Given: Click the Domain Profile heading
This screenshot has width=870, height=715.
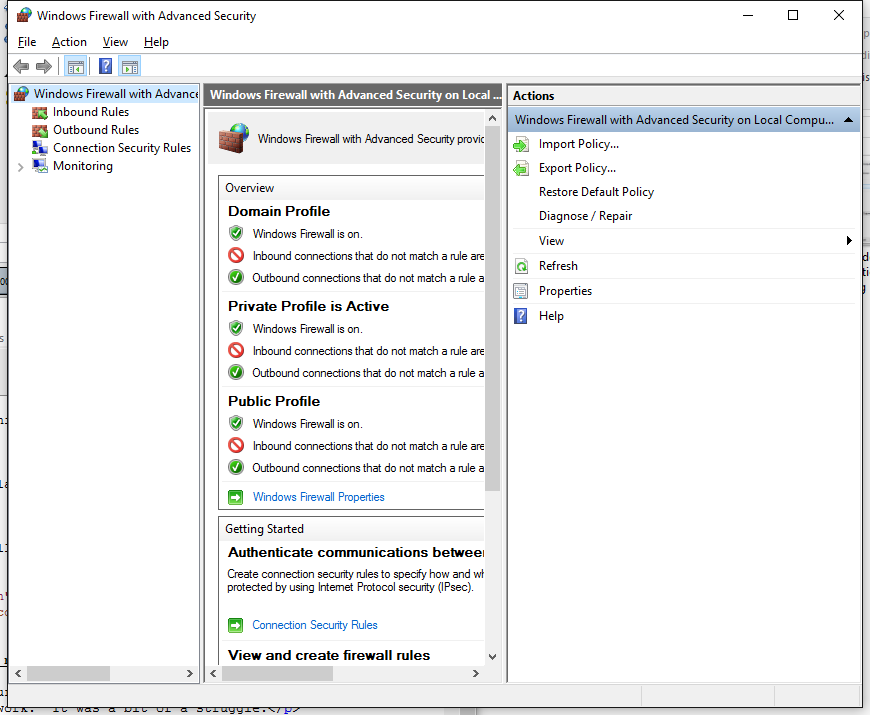Looking at the screenshot, I should pos(279,211).
